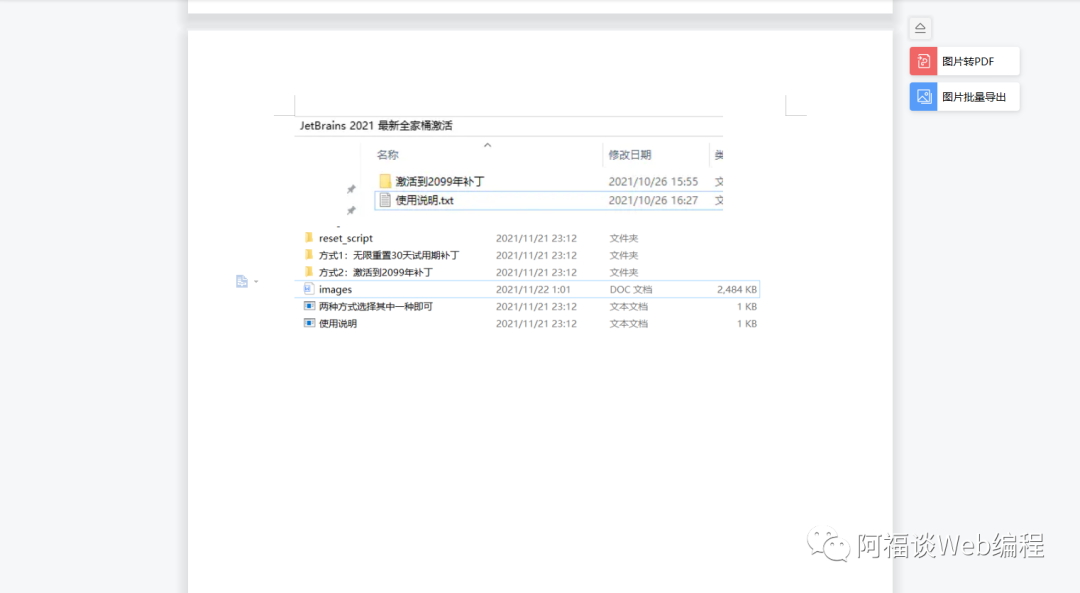
Task: Expand the paste options dropdown arrow
Action: click(x=256, y=281)
